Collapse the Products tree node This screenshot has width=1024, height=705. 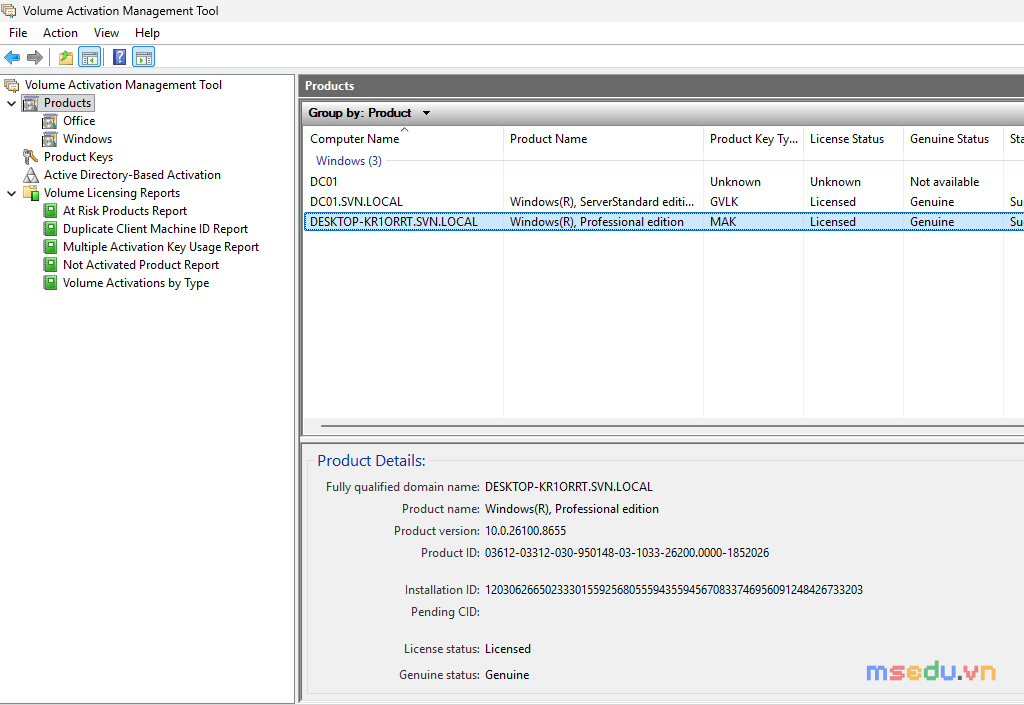tap(11, 103)
